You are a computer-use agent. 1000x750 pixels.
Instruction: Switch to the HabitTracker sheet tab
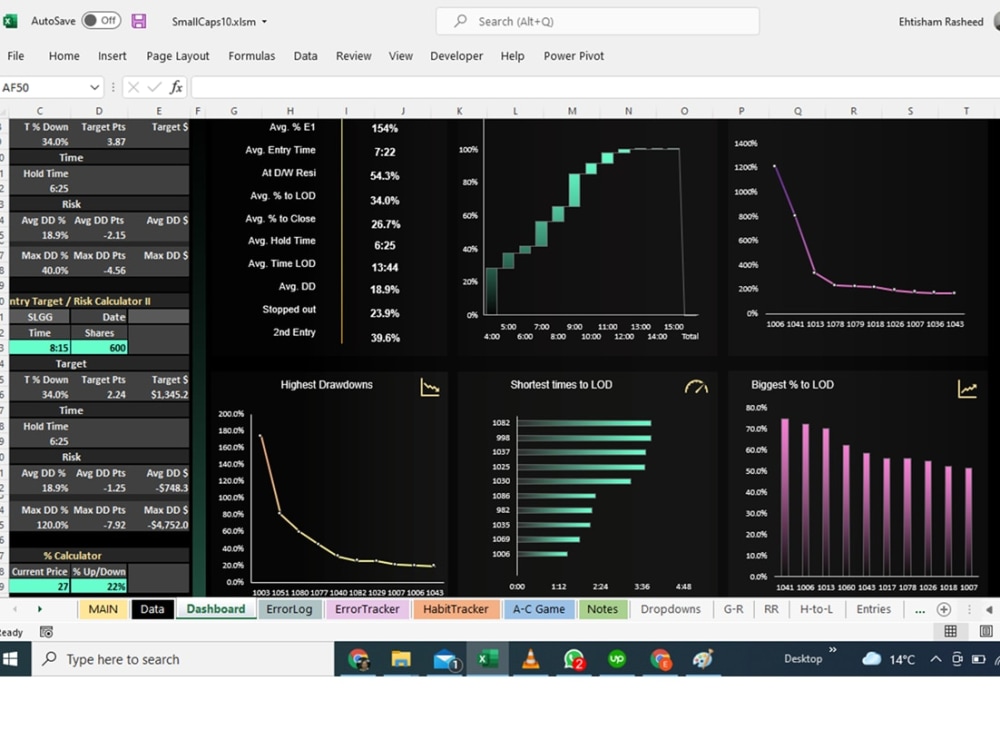(x=455, y=609)
